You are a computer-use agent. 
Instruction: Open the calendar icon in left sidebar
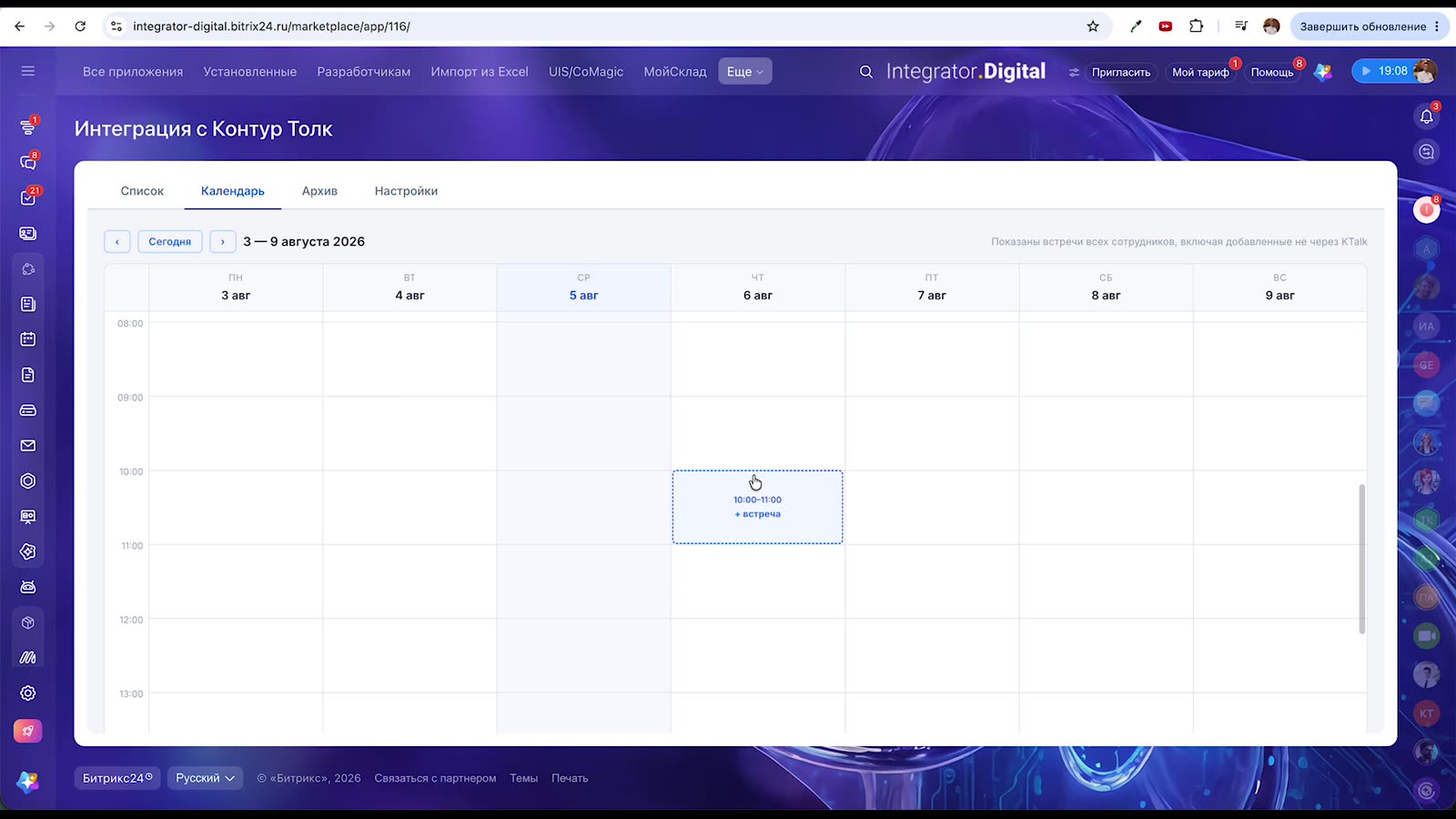(x=28, y=339)
